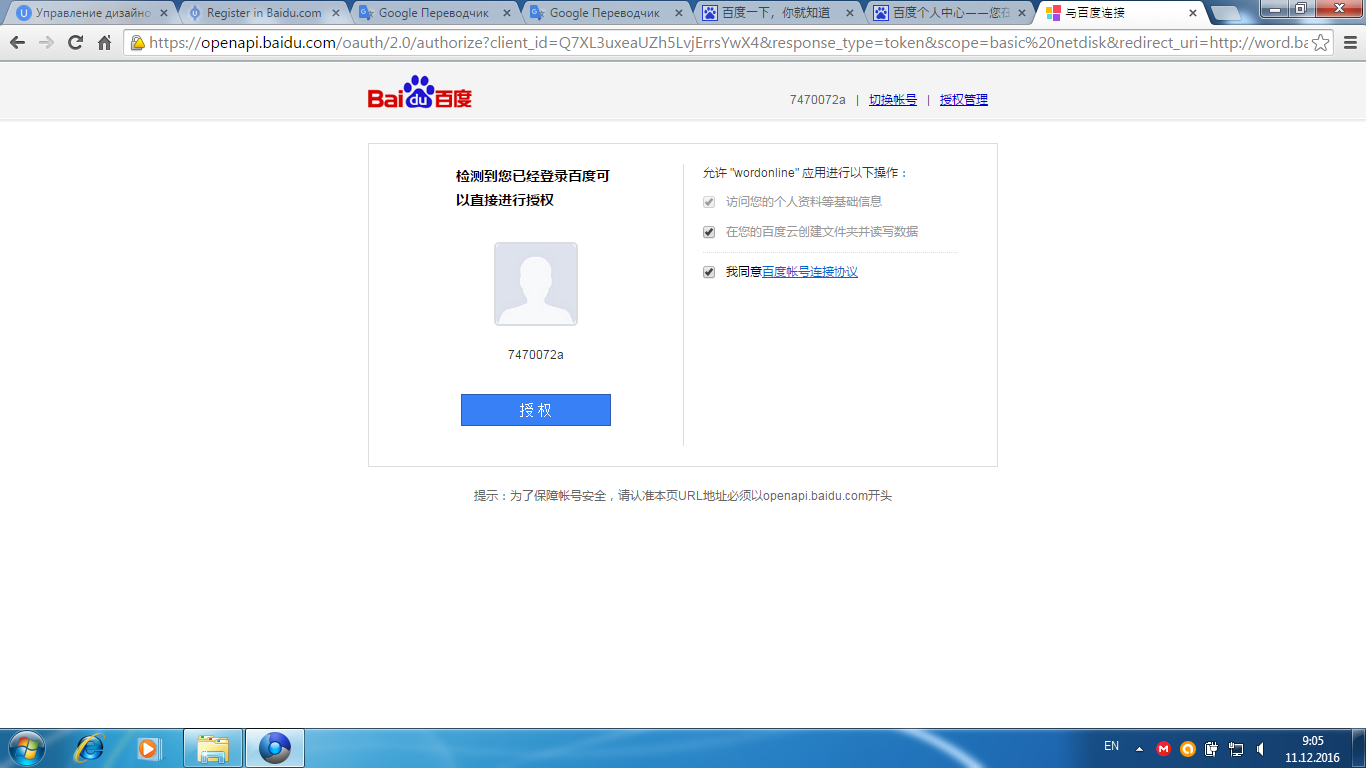
Task: Close the 与百度连接 tab
Action: [x=1192, y=13]
